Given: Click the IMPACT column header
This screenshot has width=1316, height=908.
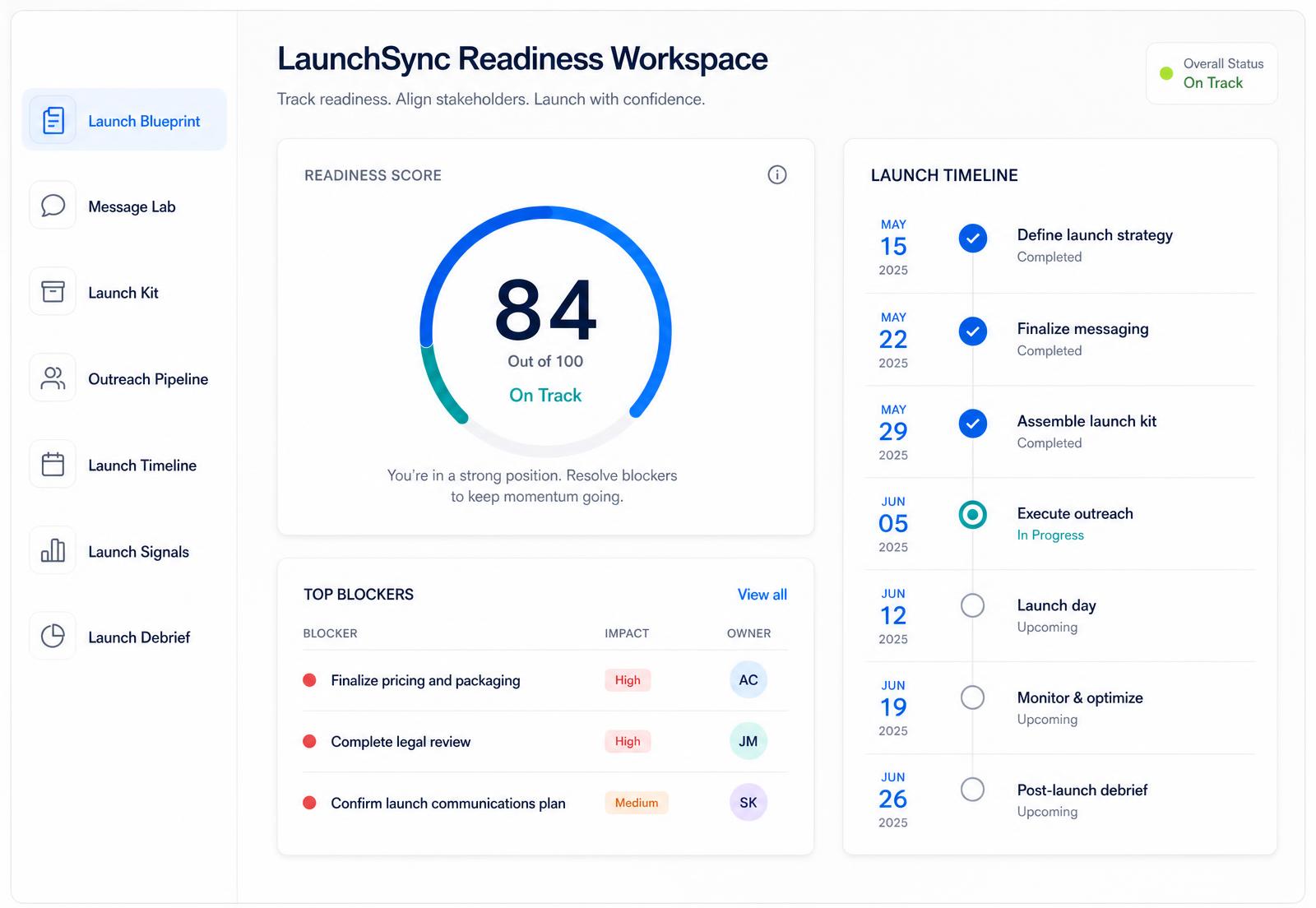Looking at the screenshot, I should coord(627,633).
